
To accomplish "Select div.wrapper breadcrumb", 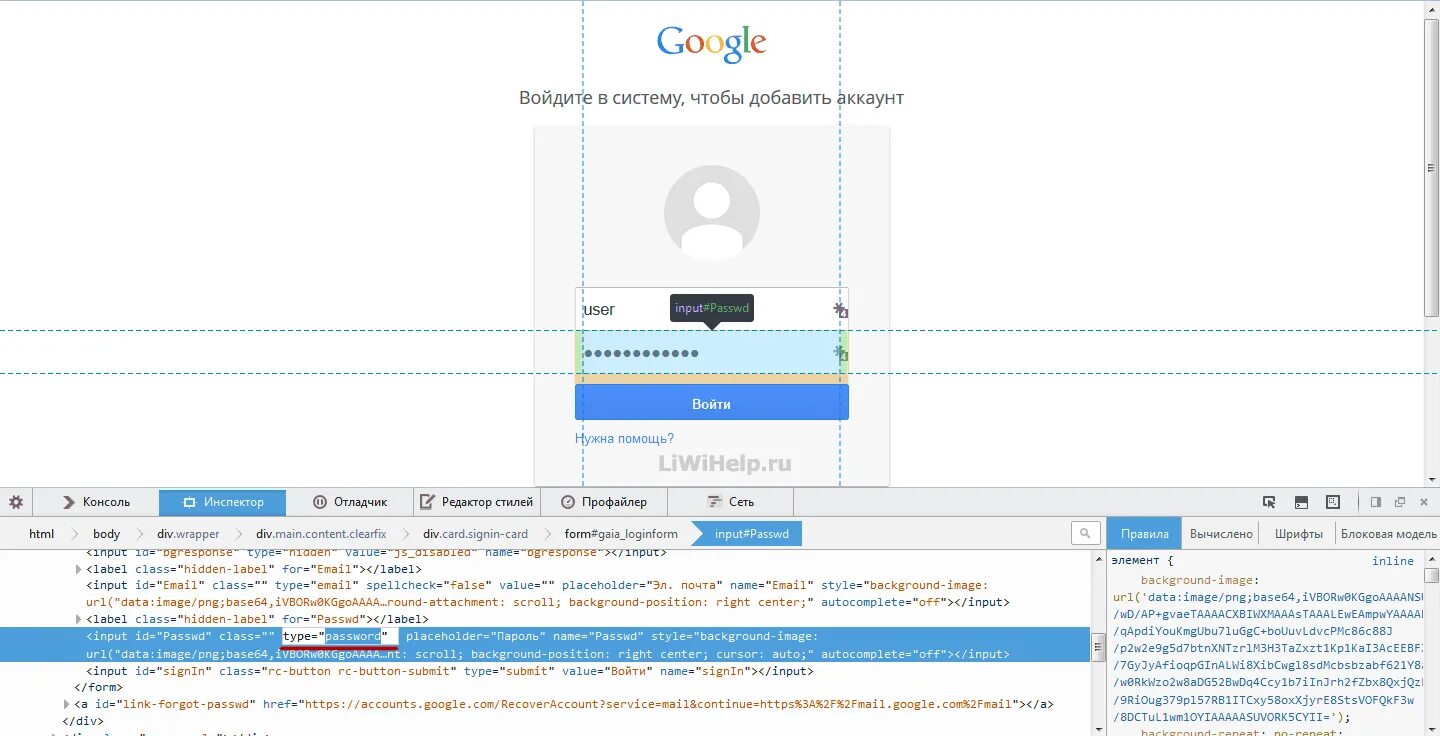I will (x=188, y=534).
